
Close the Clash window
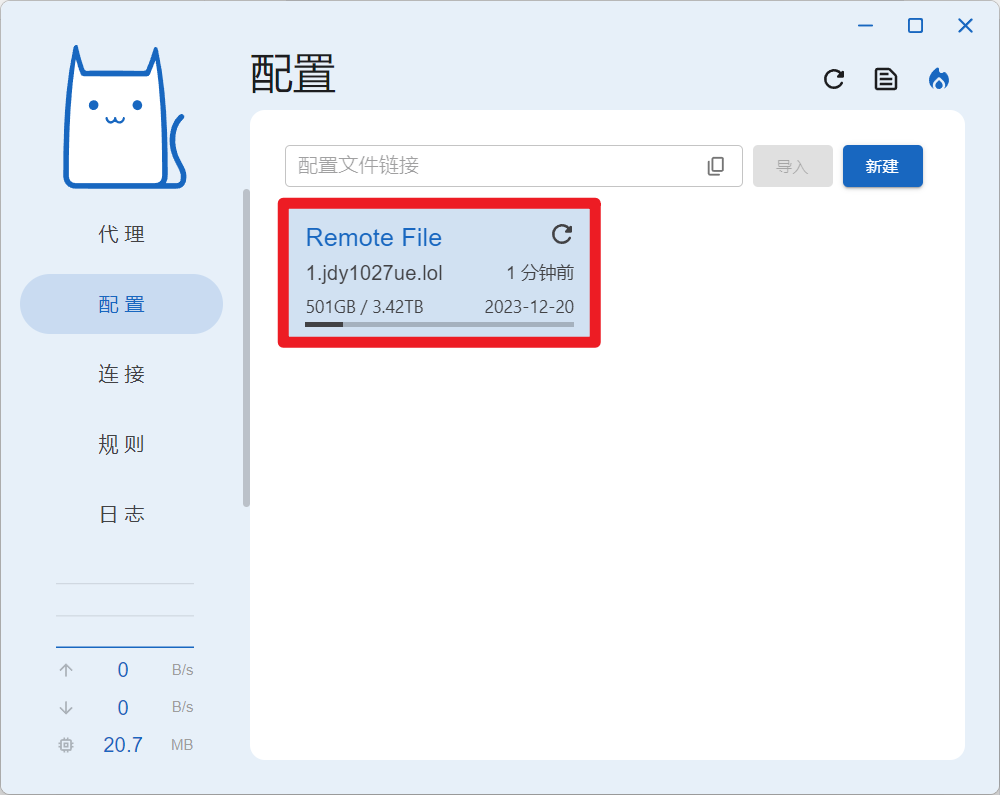point(966,26)
